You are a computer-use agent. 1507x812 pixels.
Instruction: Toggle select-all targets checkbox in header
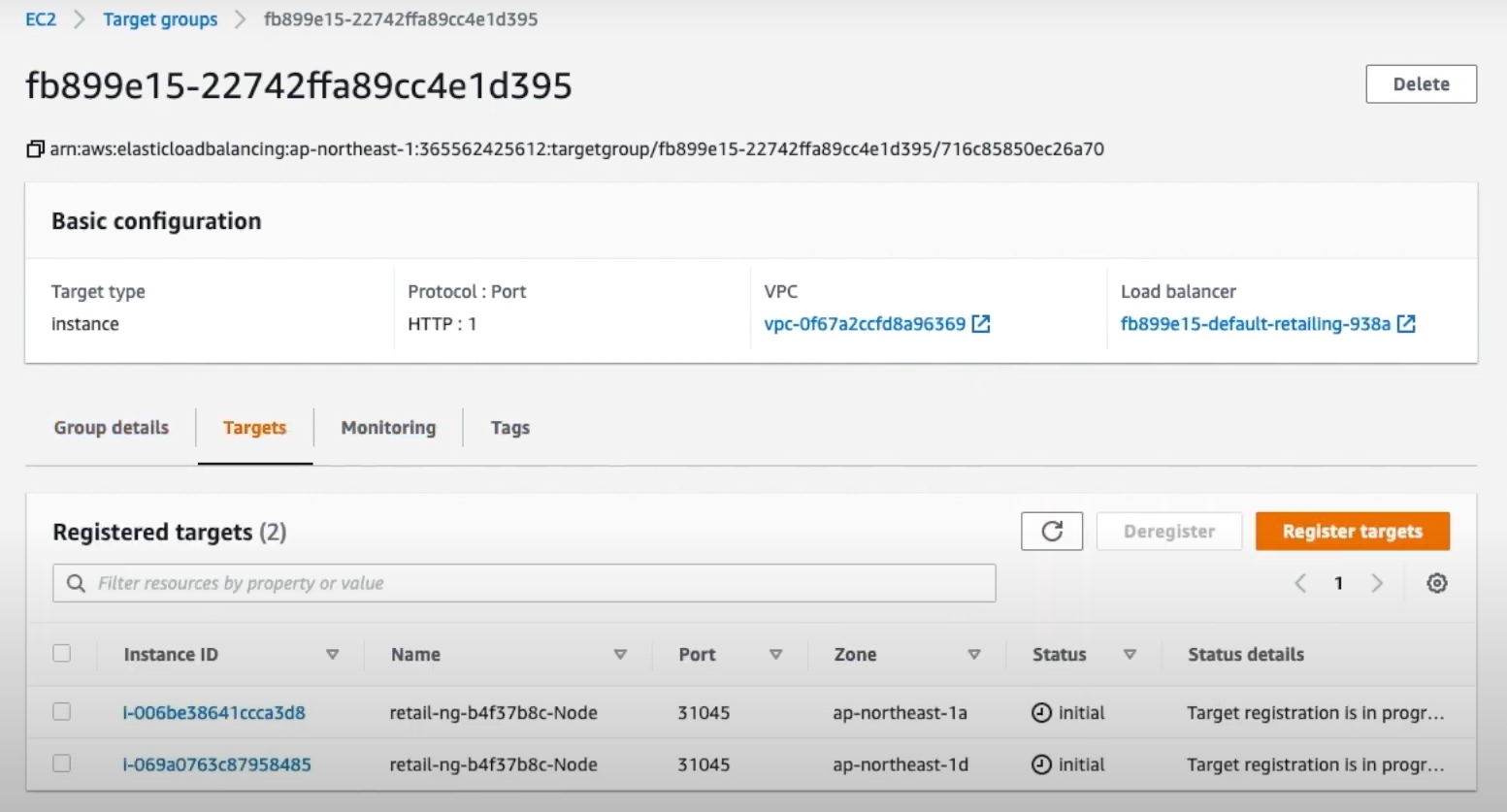coord(62,653)
